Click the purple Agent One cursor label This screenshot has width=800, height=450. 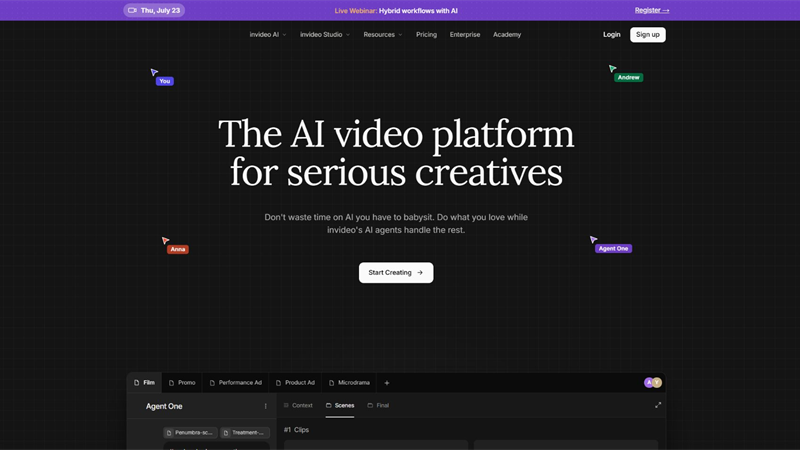pos(613,248)
